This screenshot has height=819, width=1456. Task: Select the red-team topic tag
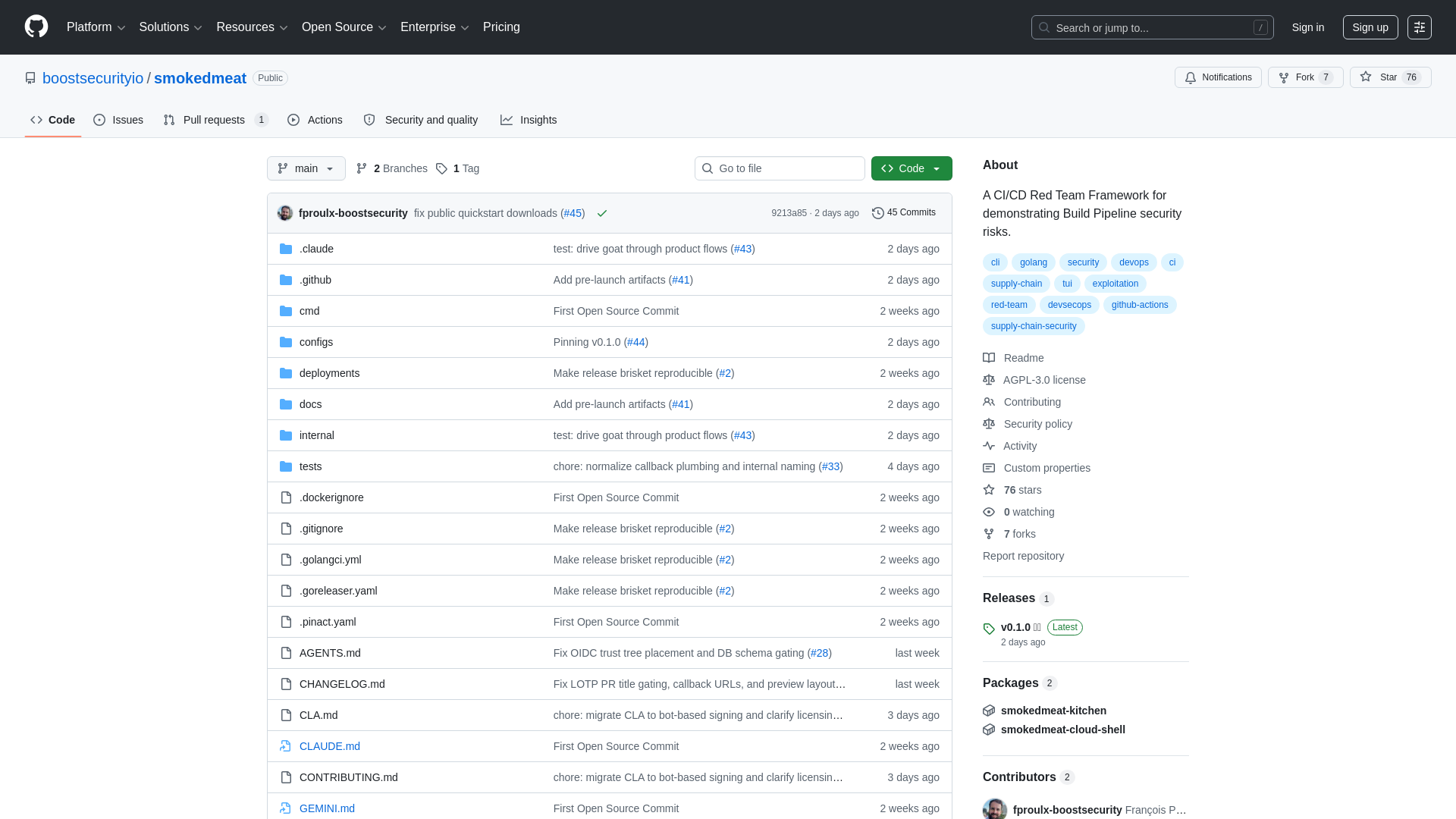[1009, 305]
